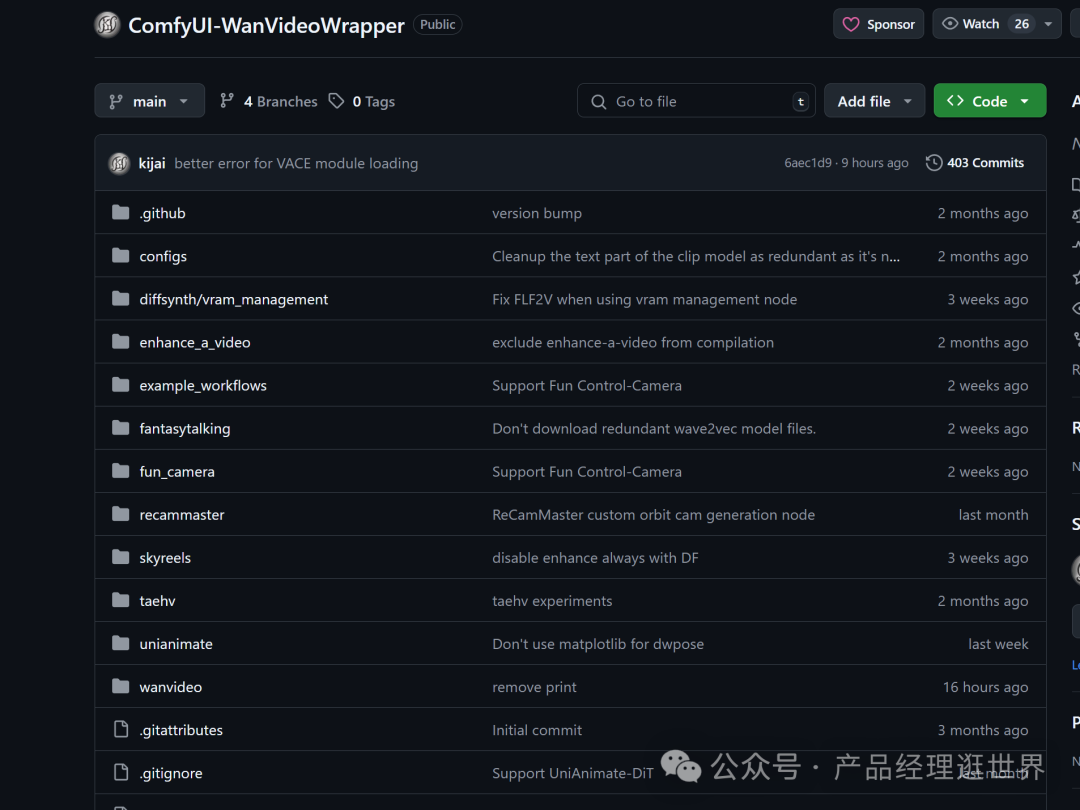Open the enhance_a_video folder
This screenshot has width=1080, height=810.
click(195, 342)
